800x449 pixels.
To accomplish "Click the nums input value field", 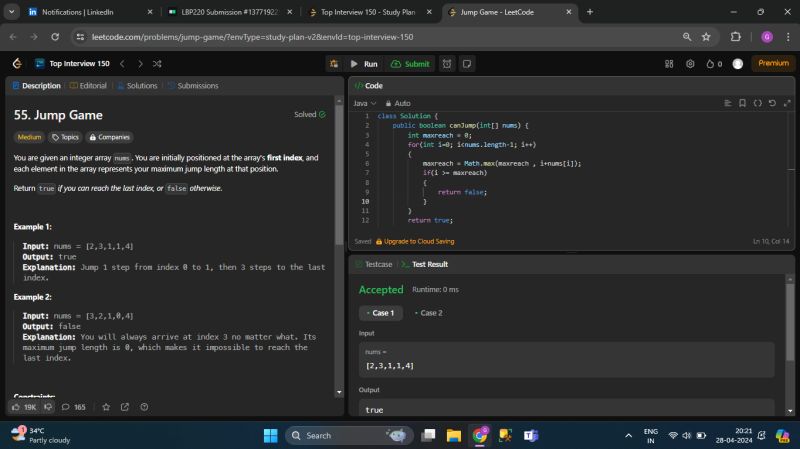I will coord(566,360).
